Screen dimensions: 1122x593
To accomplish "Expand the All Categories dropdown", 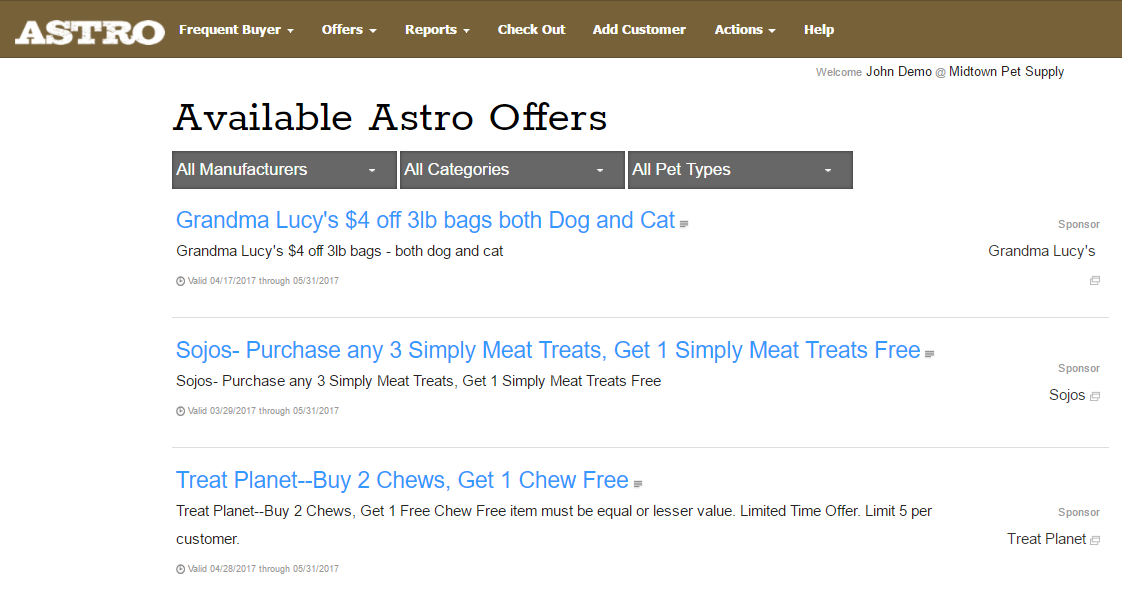I will [512, 170].
